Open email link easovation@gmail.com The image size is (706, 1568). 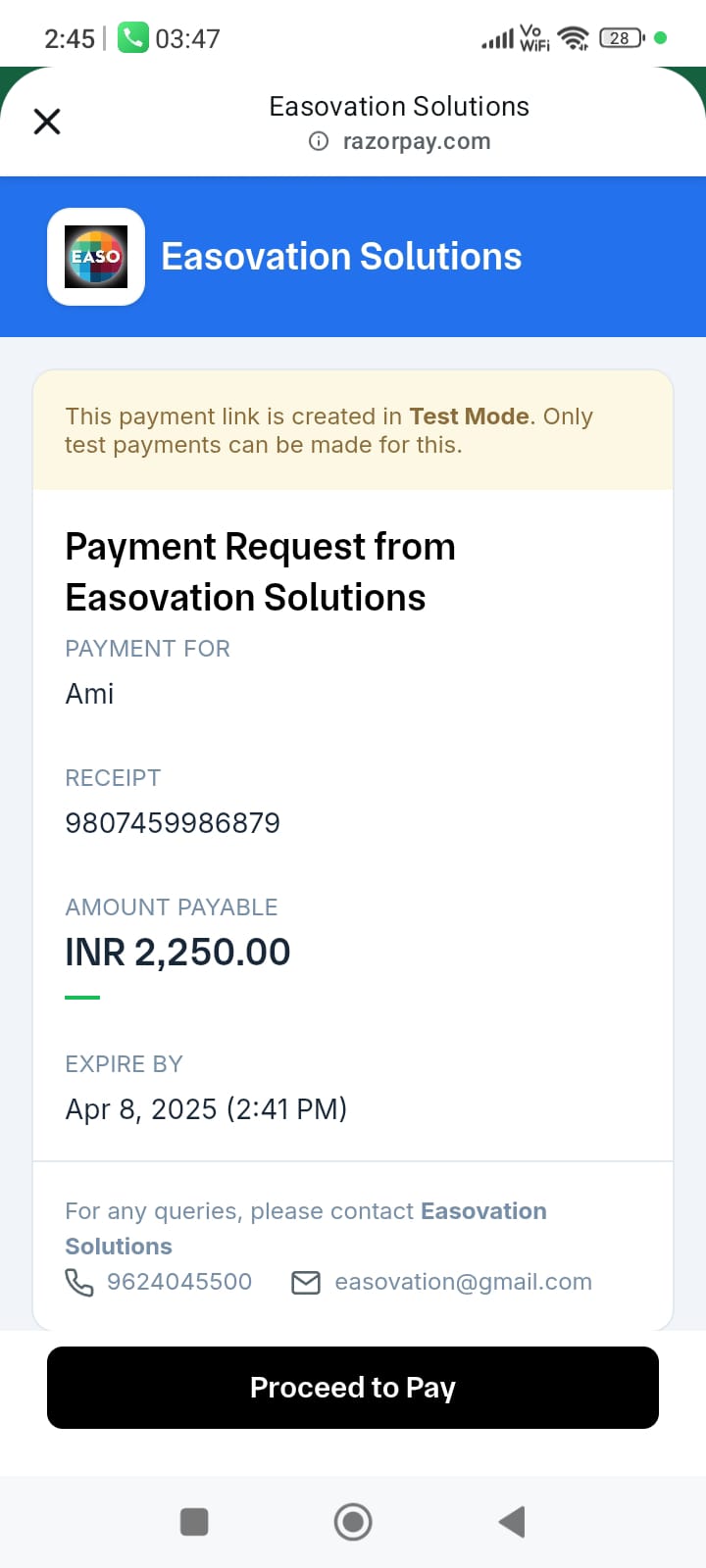coord(463,1282)
